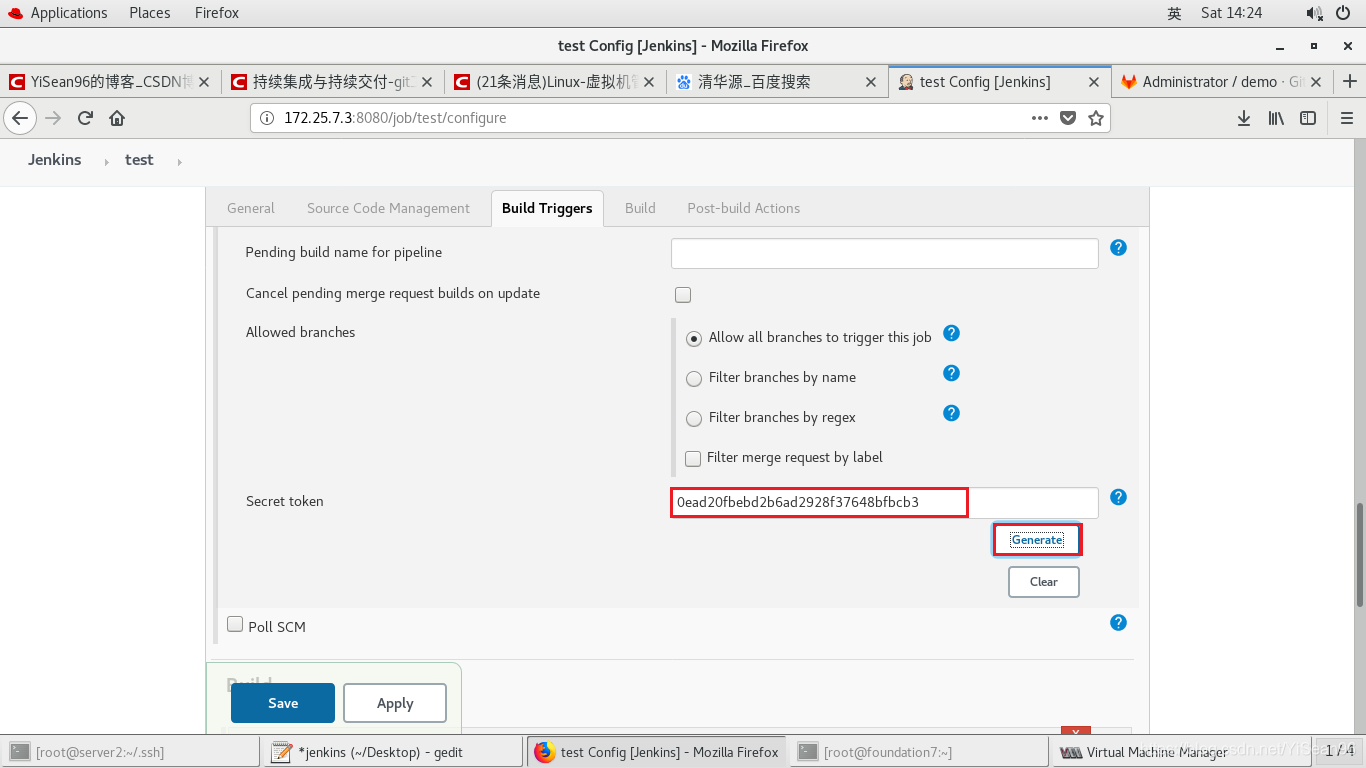The height and width of the screenshot is (768, 1366).
Task: Jump to Build config tab
Action: pos(640,208)
